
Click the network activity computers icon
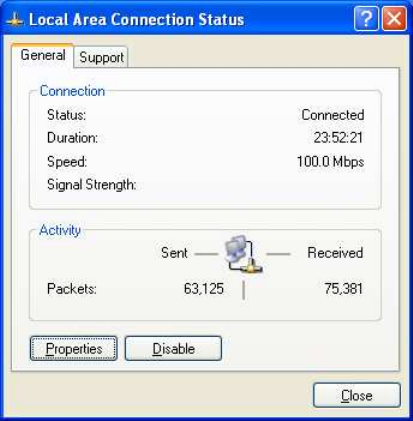pyautogui.click(x=242, y=254)
